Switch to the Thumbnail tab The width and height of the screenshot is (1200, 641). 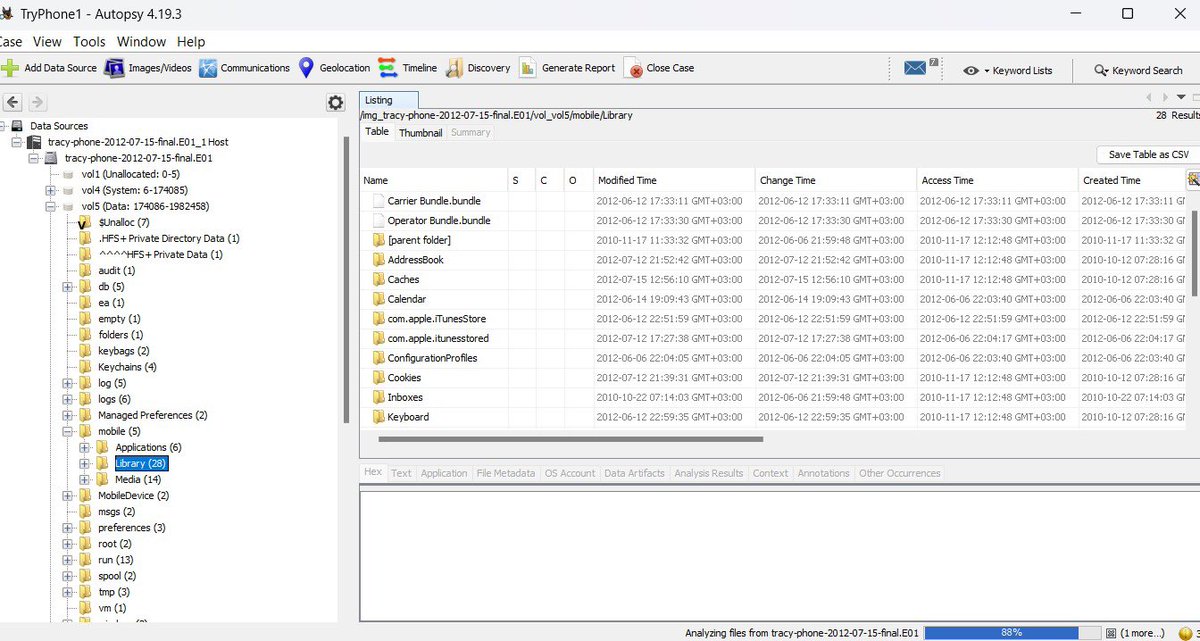coord(420,132)
